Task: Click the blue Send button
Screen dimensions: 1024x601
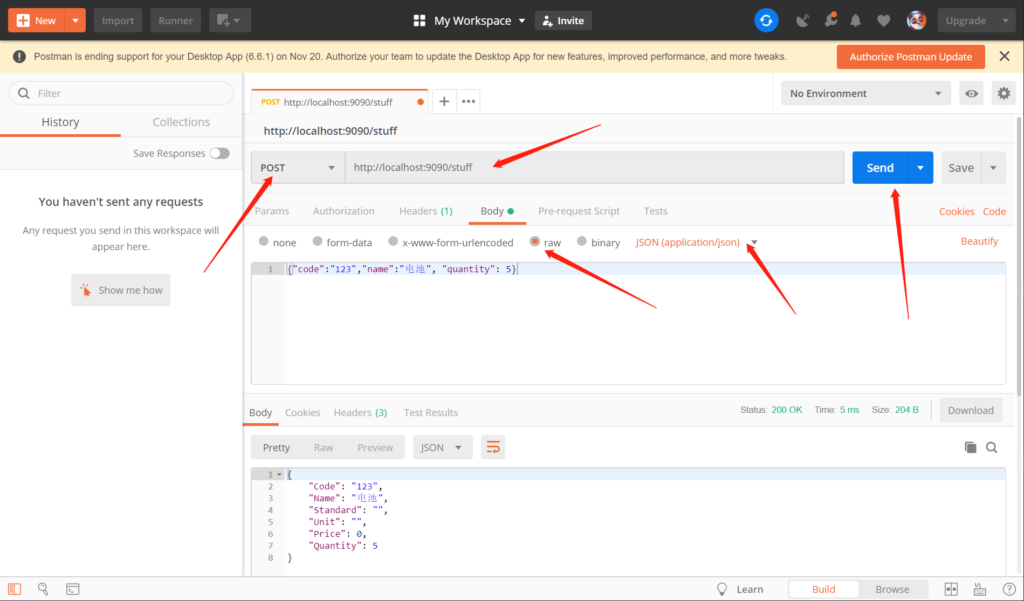Action: pos(880,168)
